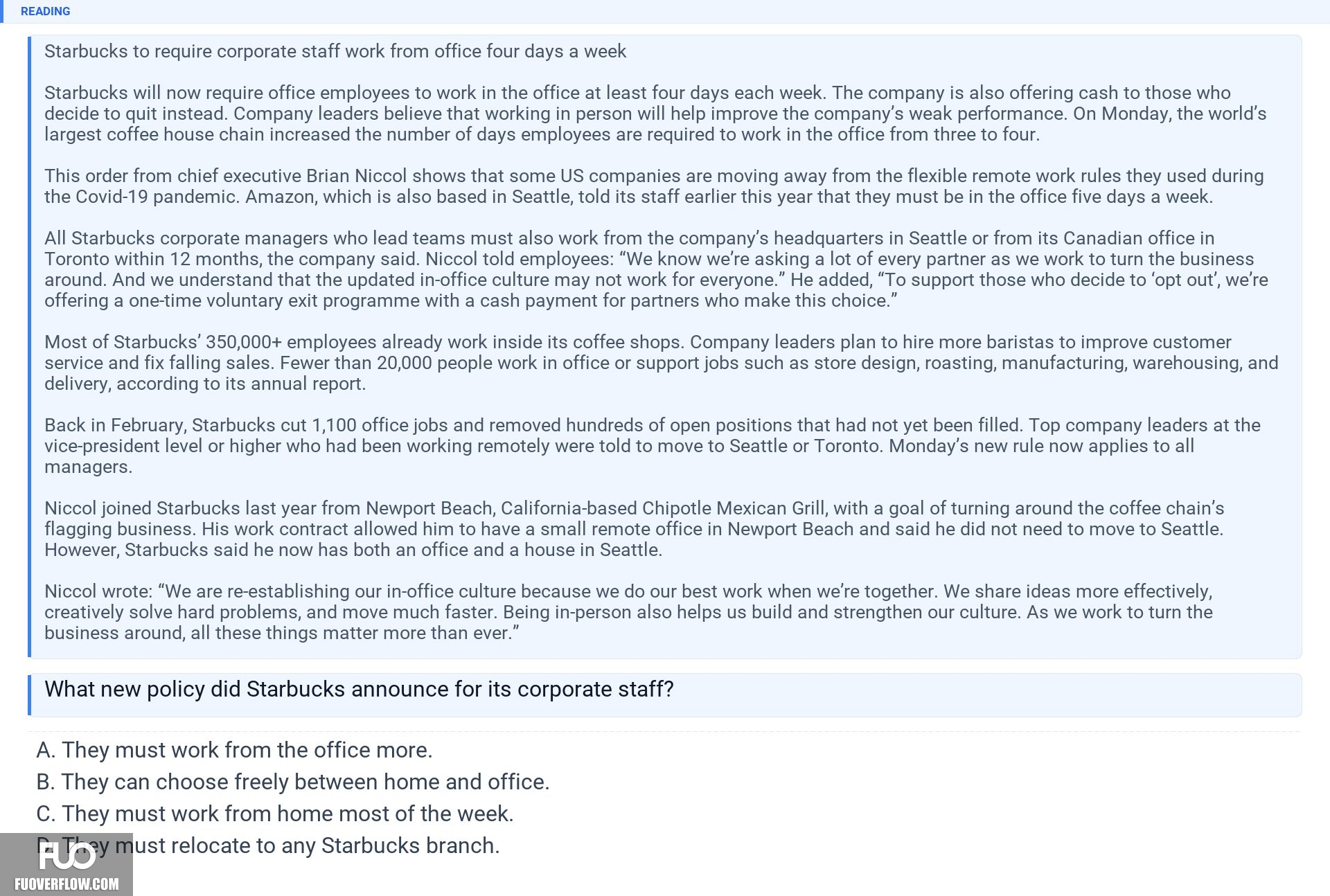Click the question text about new Starbucks policy
Screen dimensions: 1330x896
pos(359,689)
